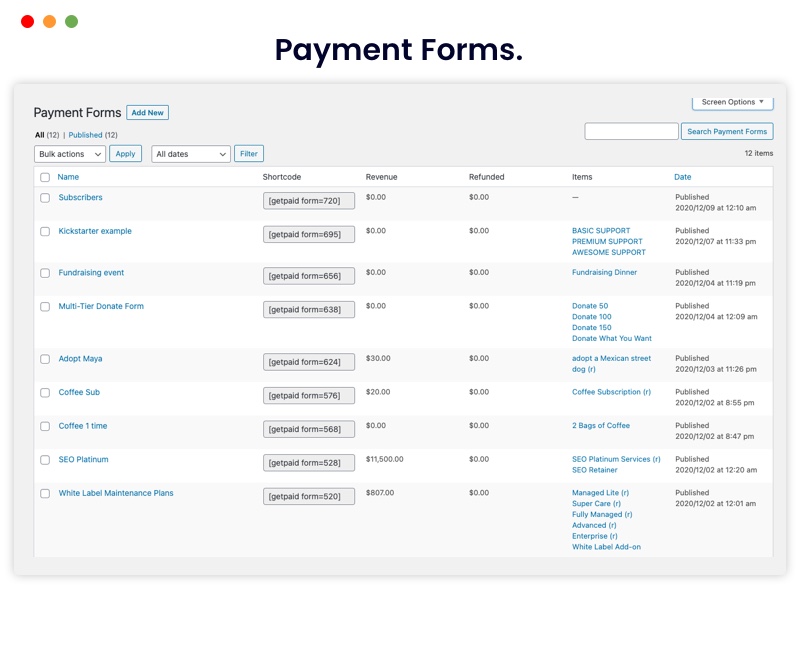Open the Super Care (r) item
The image size is (800, 660).
[596, 504]
